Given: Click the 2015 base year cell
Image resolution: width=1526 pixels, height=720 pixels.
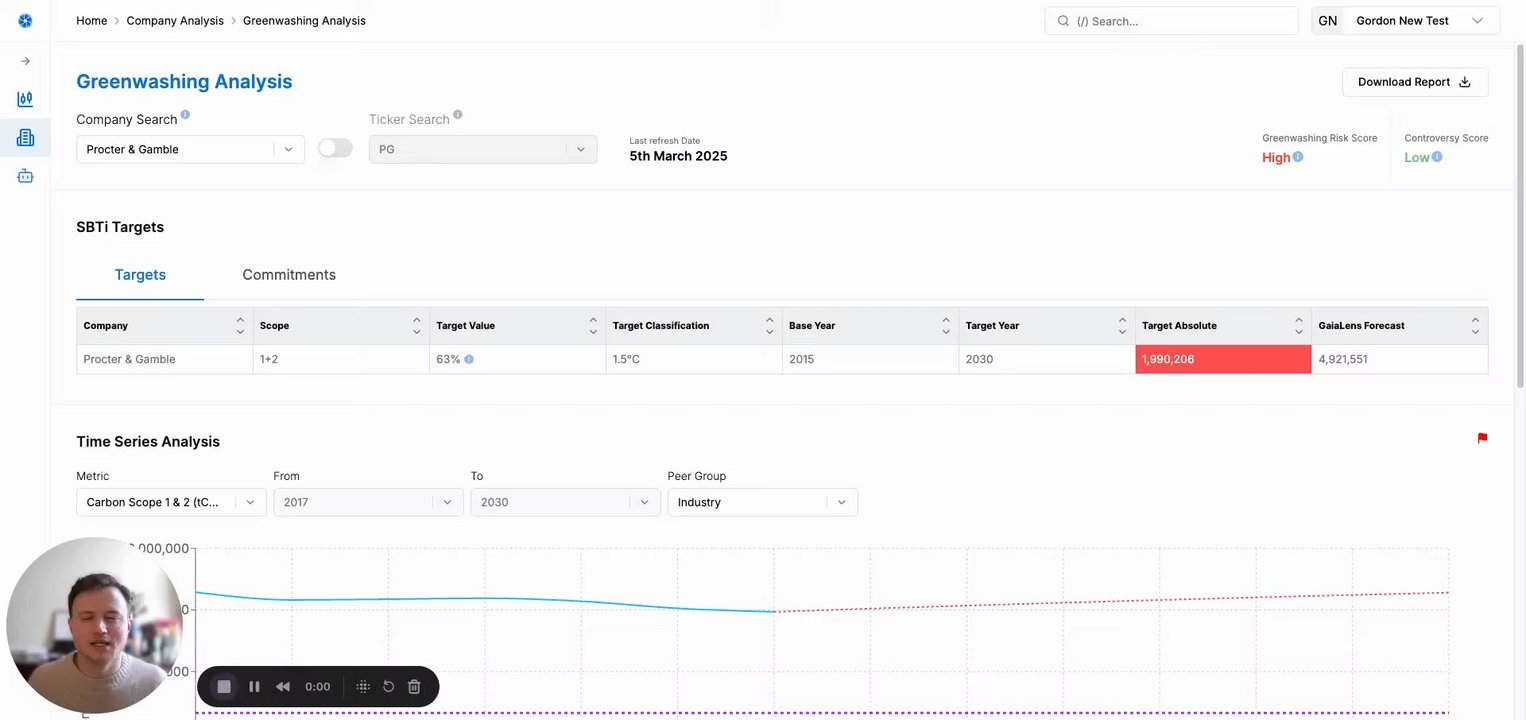Looking at the screenshot, I should (x=870, y=359).
